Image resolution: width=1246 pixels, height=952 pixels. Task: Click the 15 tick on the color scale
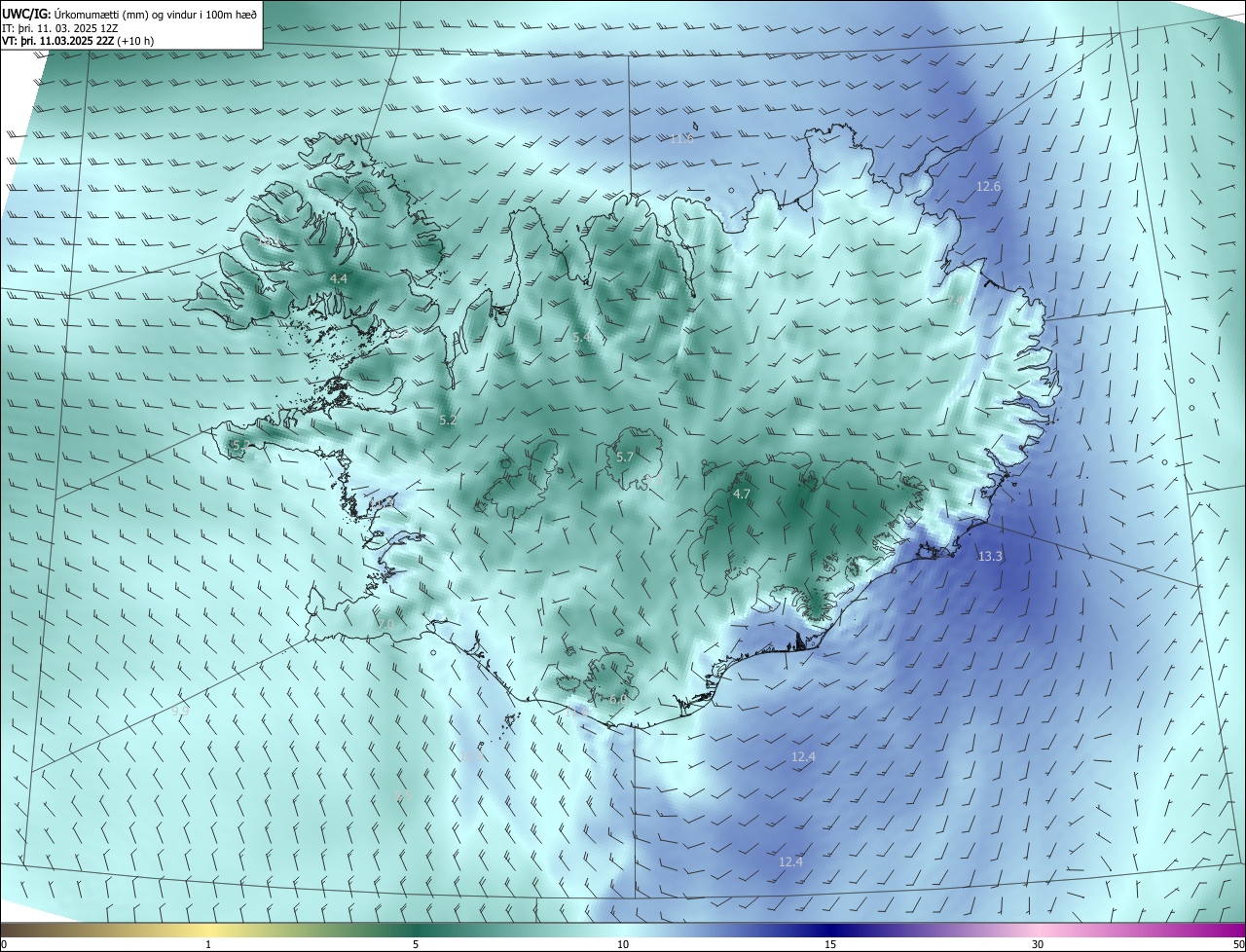(x=830, y=945)
